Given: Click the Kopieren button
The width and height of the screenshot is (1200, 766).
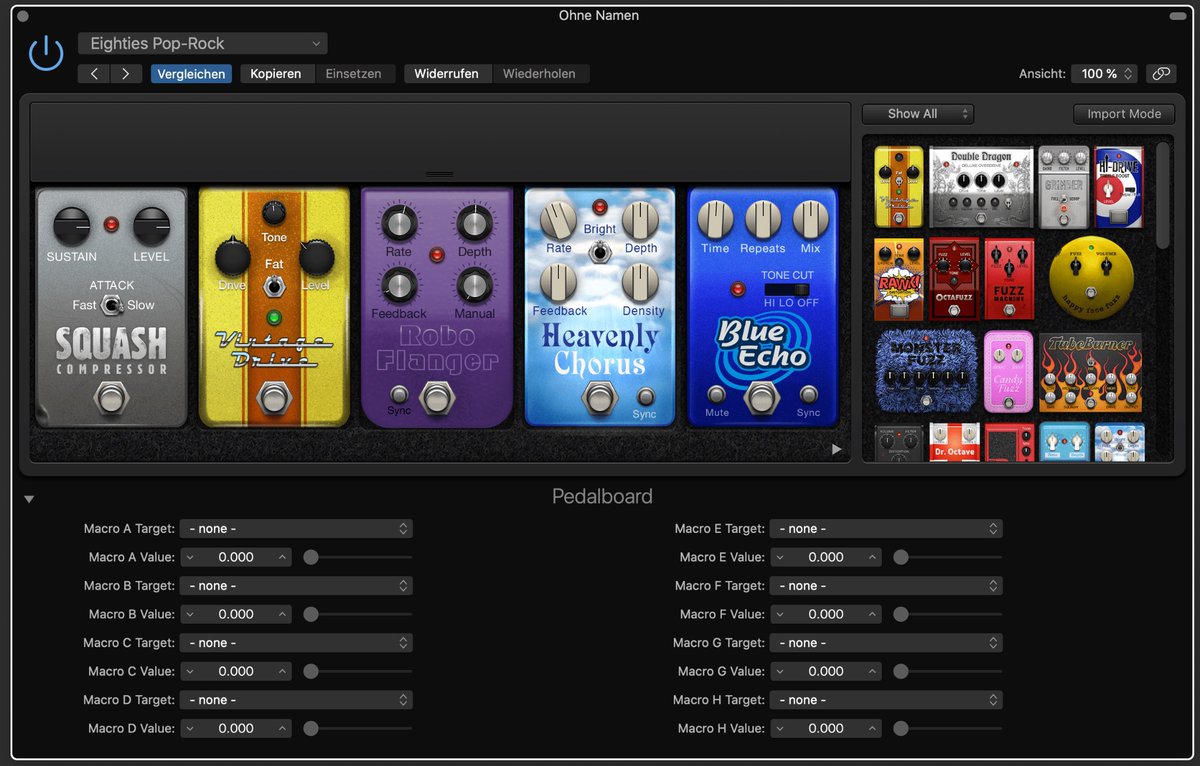Looking at the screenshot, I should [x=276, y=74].
